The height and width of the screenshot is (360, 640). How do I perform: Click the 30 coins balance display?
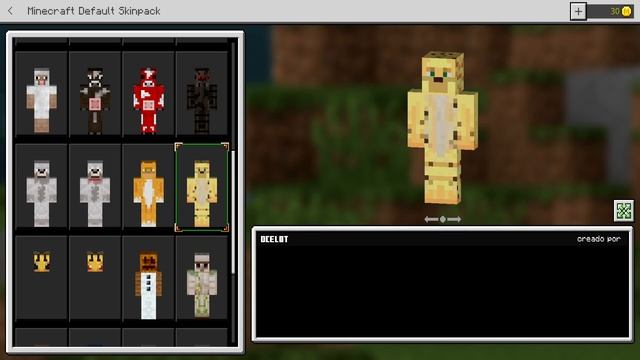(x=611, y=11)
